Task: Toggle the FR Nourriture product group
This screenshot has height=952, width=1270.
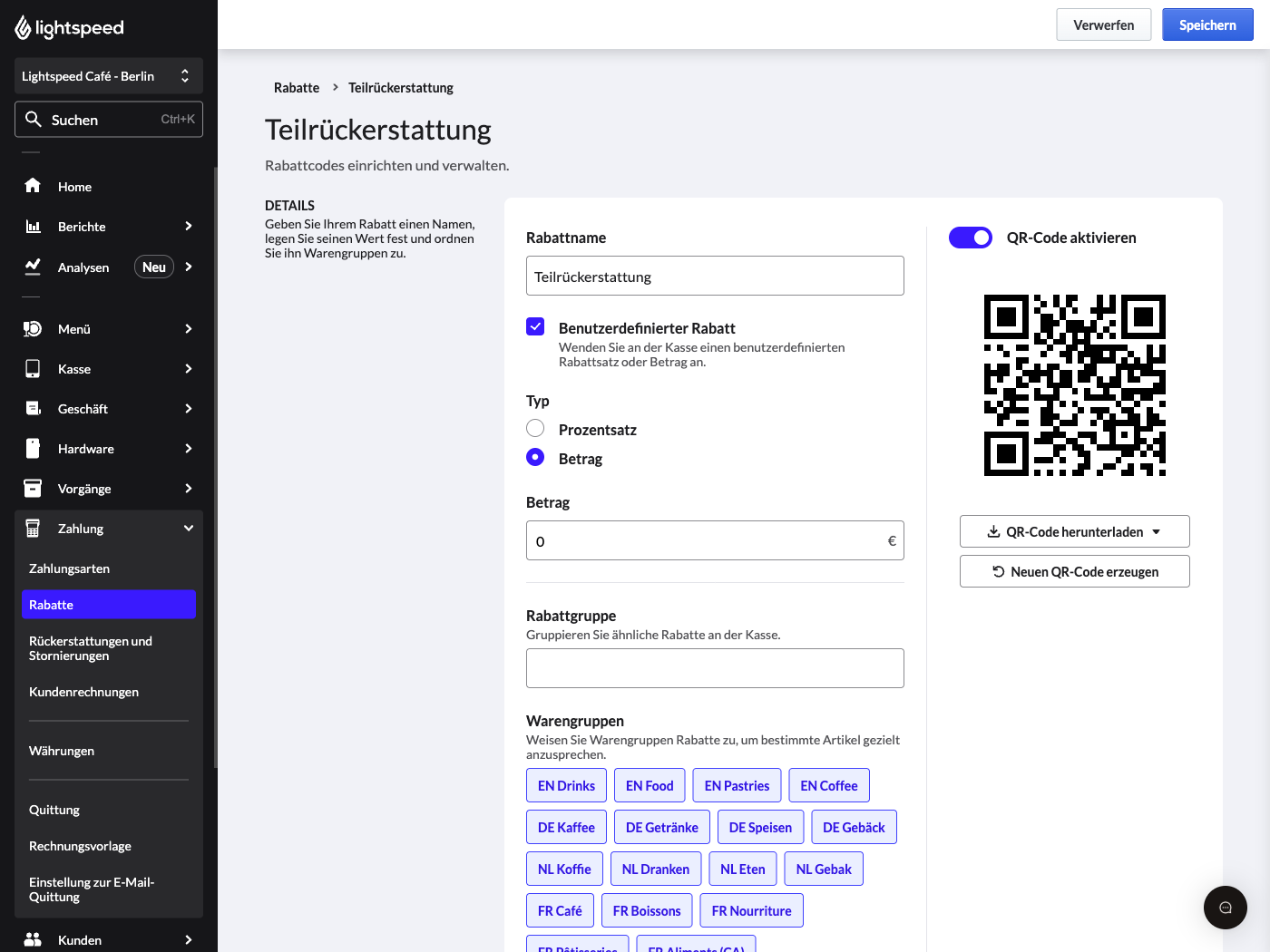Action: (x=752, y=910)
